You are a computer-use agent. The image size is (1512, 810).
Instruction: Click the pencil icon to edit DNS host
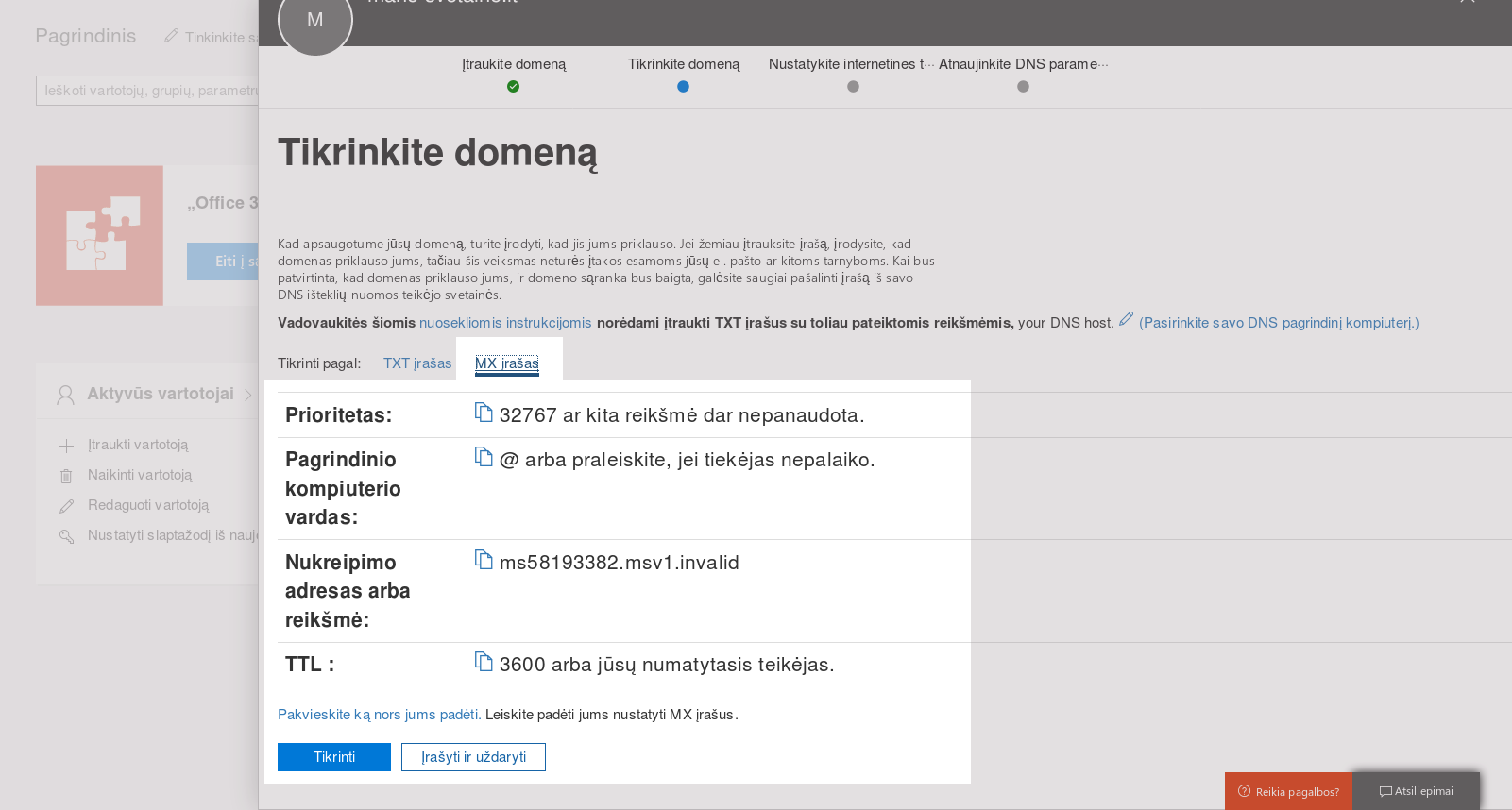[1126, 320]
